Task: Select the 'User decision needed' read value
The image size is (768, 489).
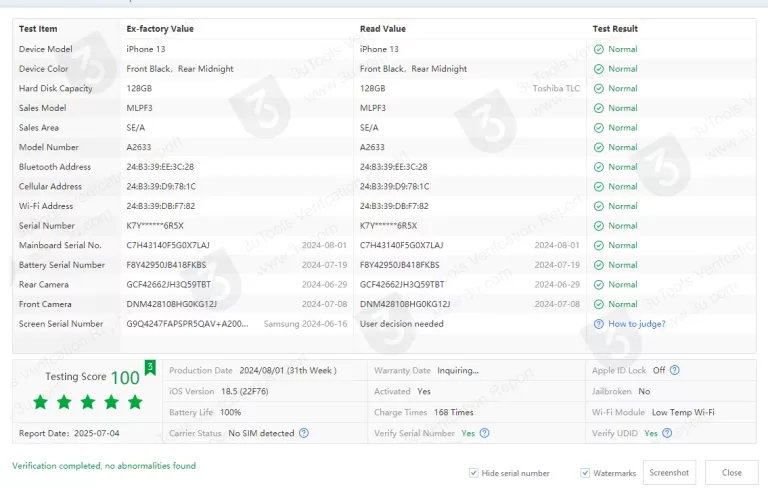Action: click(402, 324)
